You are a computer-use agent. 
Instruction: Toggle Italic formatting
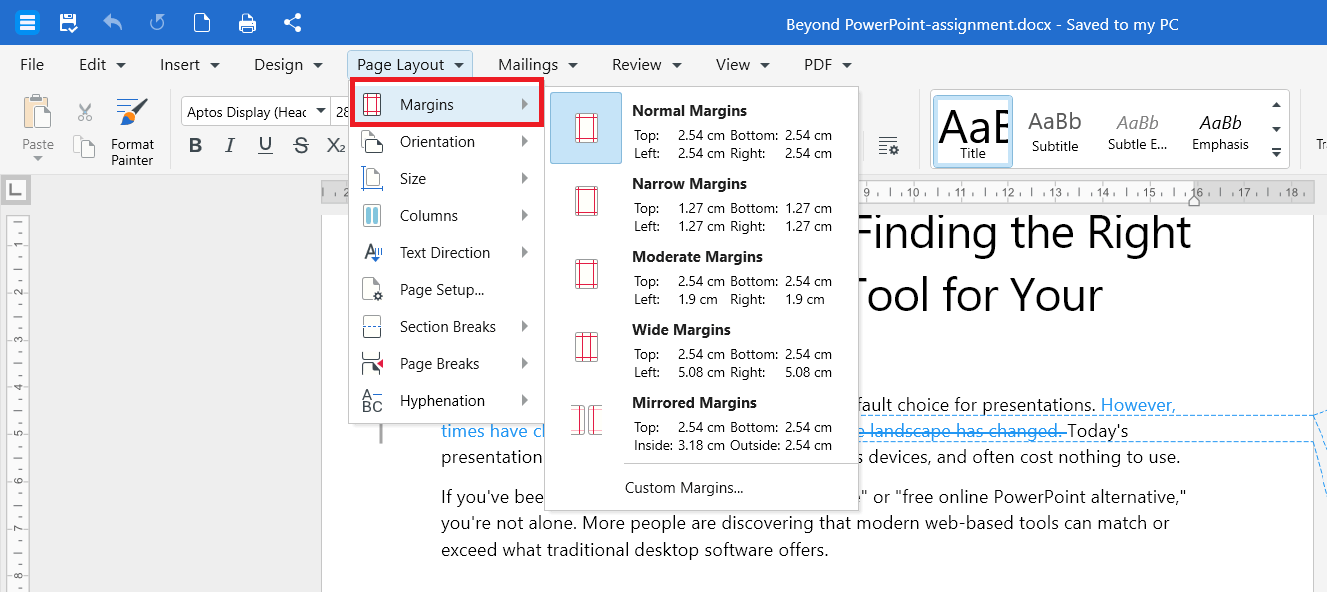(x=230, y=146)
